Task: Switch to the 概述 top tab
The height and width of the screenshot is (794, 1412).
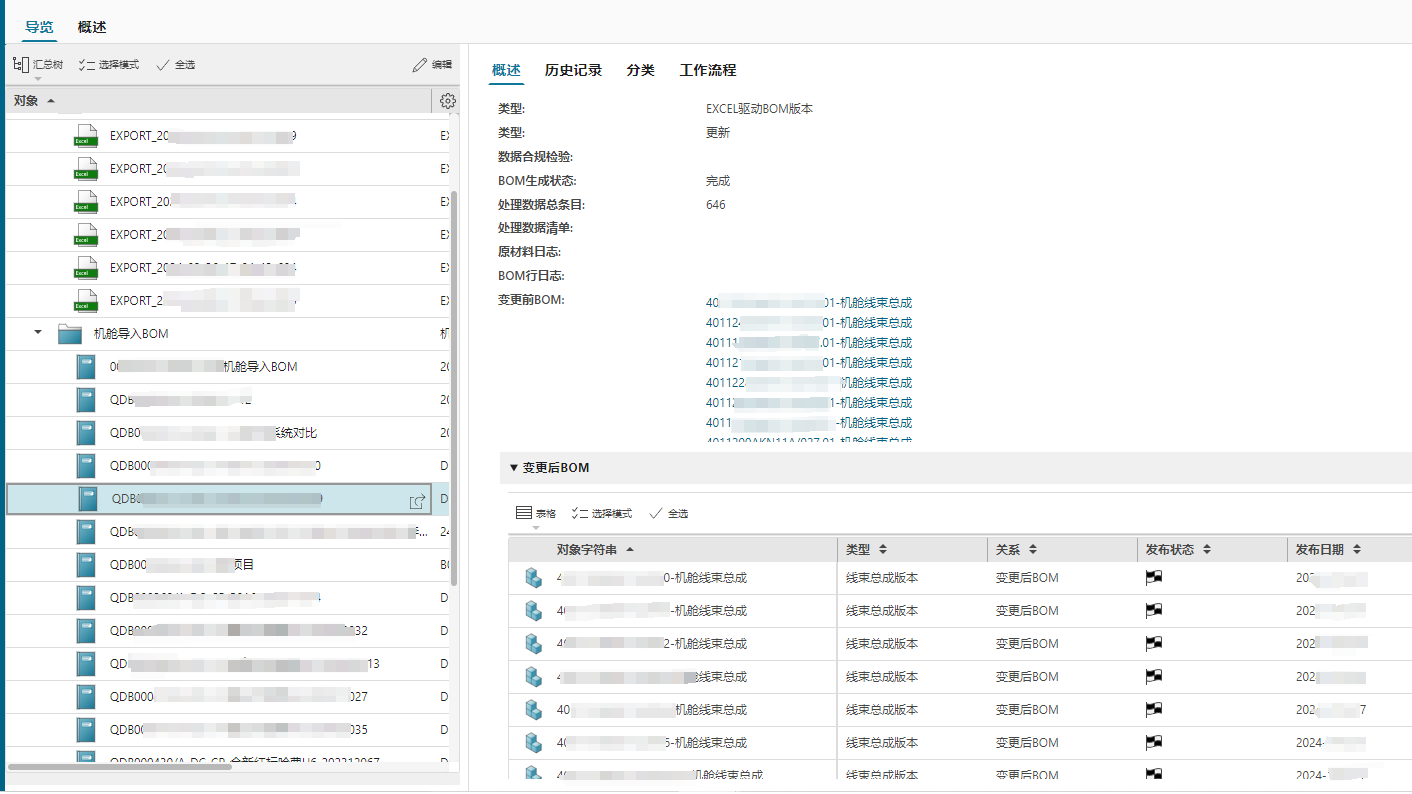Action: pos(92,27)
